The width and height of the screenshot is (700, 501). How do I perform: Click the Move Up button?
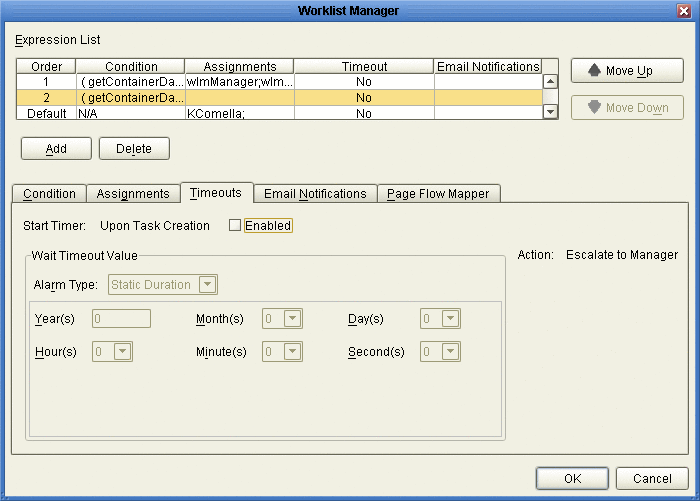coord(627,71)
